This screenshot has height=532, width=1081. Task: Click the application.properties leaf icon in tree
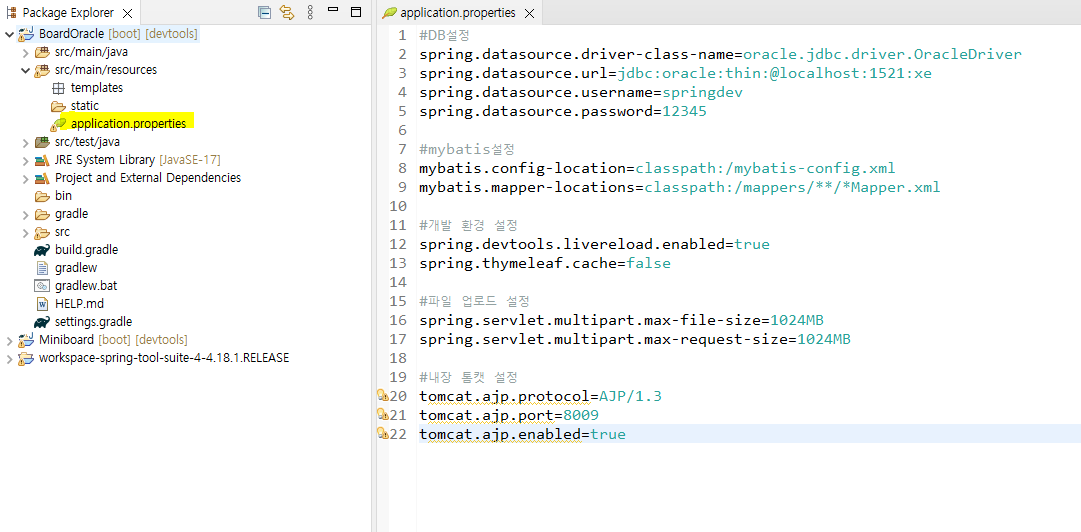pyautogui.click(x=58, y=124)
